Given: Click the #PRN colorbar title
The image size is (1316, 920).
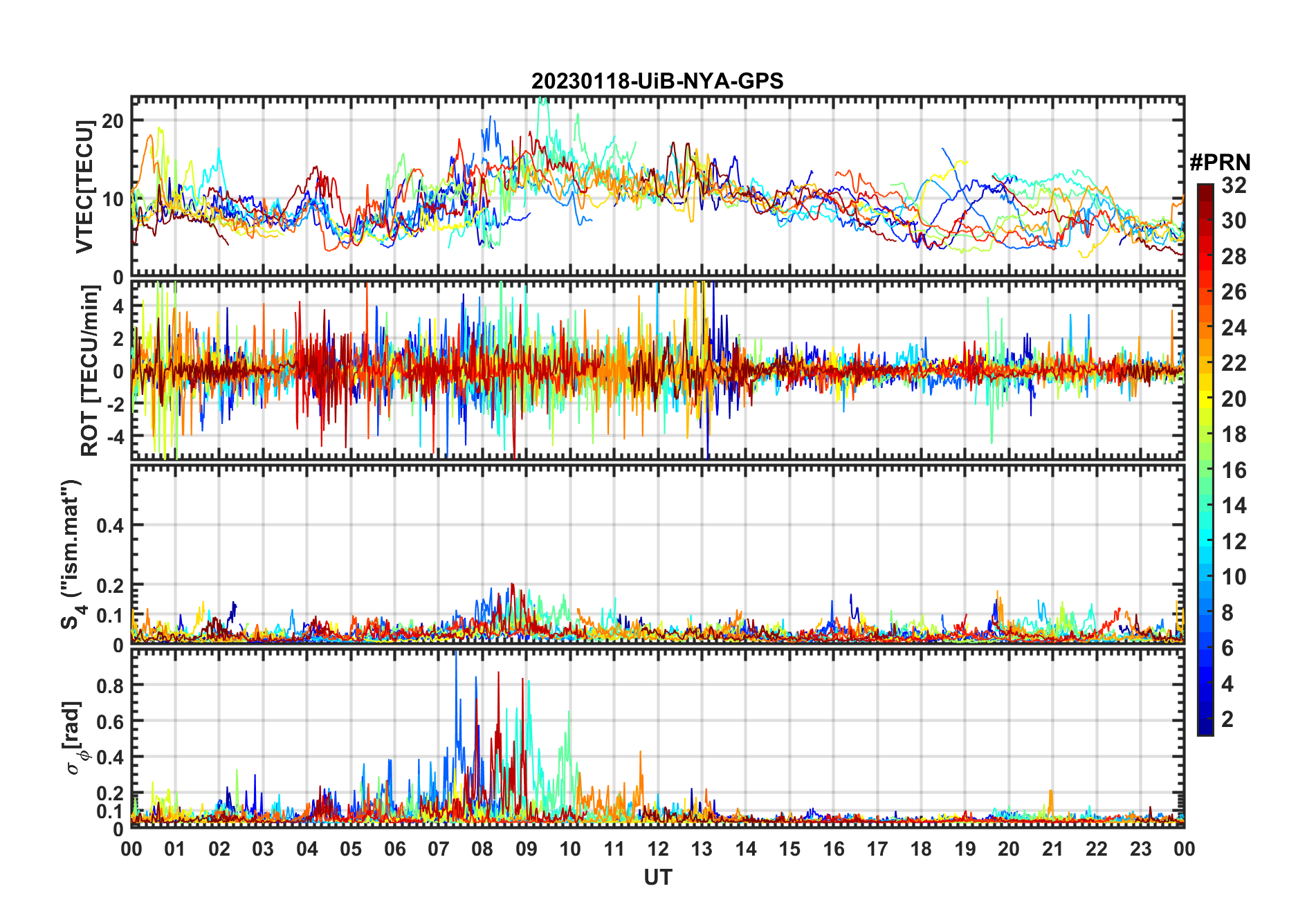Looking at the screenshot, I should [x=1220, y=163].
